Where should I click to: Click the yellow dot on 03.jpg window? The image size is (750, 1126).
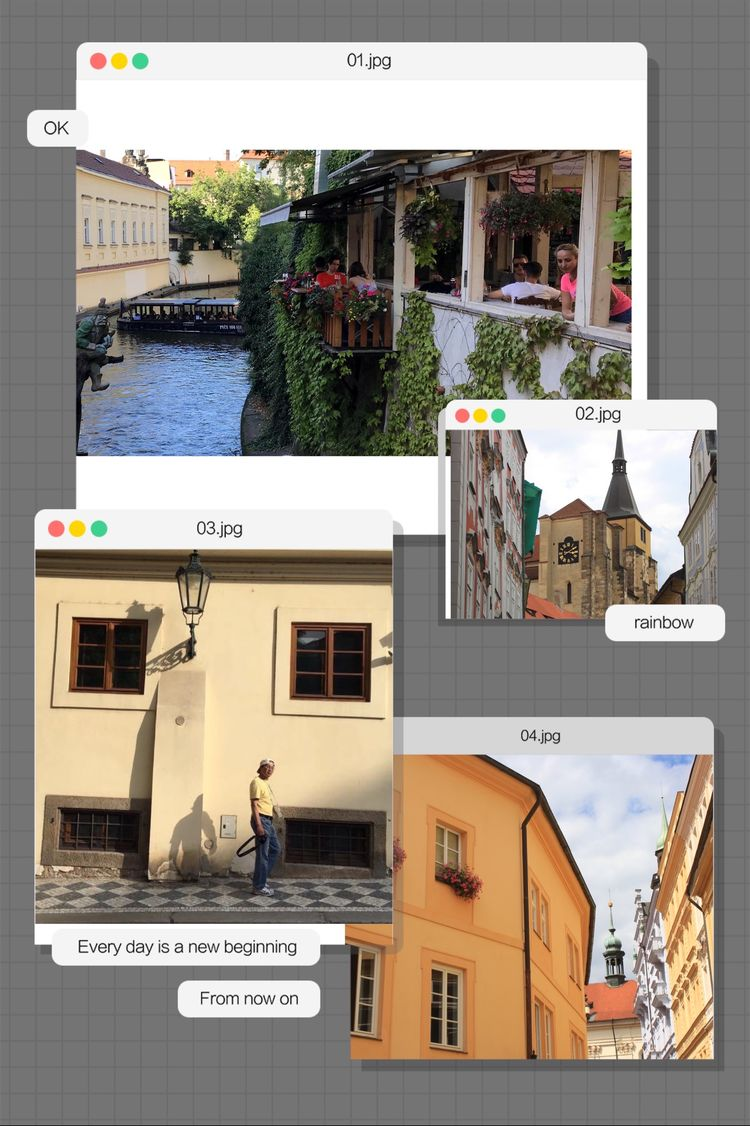[x=78, y=529]
